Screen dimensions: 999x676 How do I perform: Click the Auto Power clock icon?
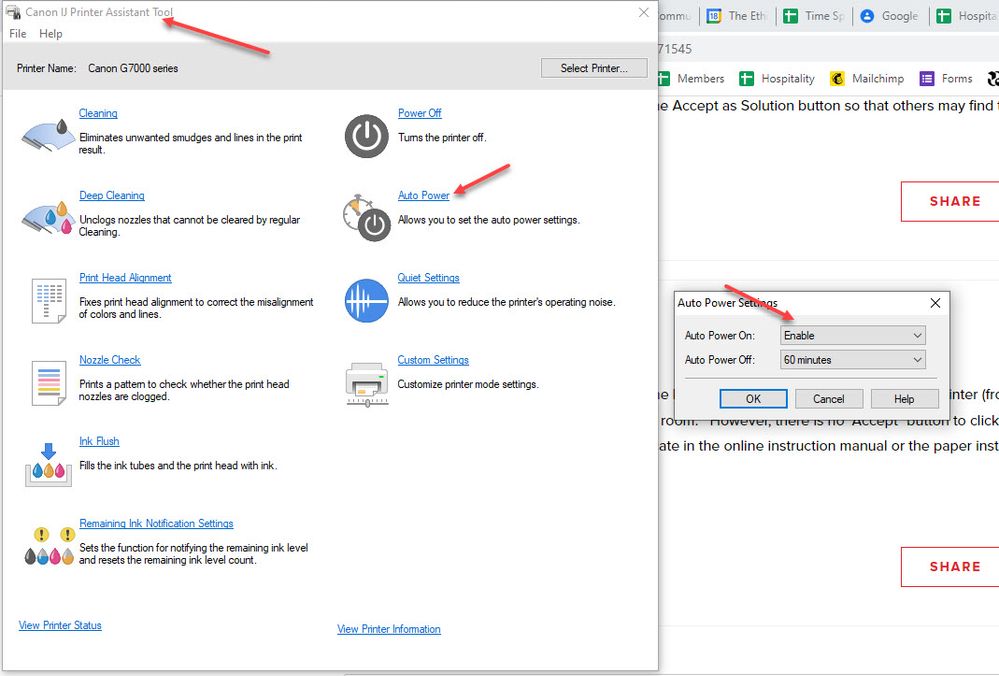[366, 217]
